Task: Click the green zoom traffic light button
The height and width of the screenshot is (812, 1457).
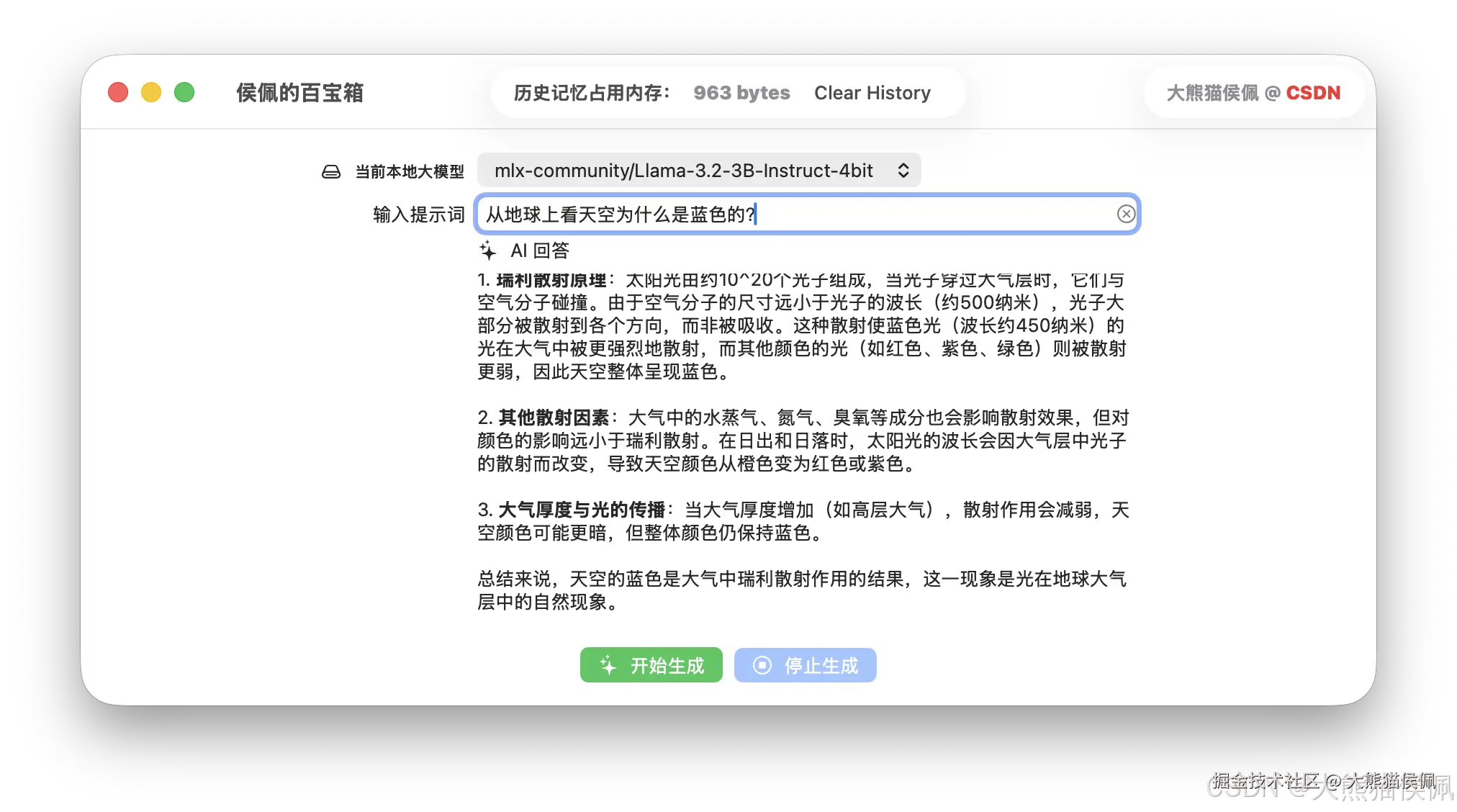Action: 184,92
